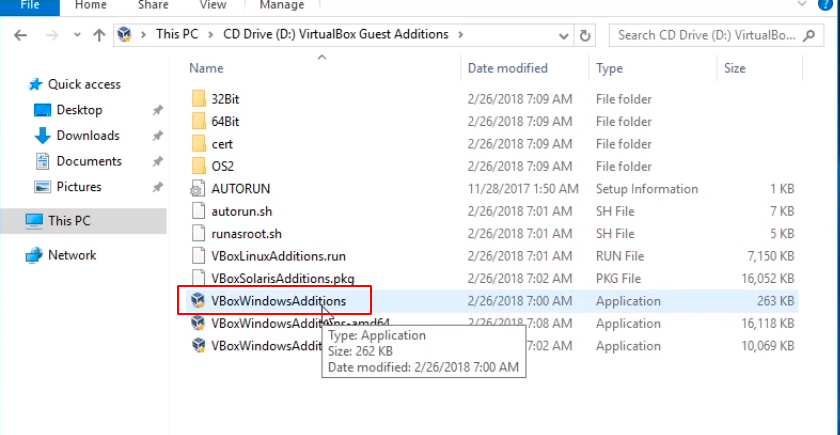The image size is (840, 435).
Task: Click the This PC computer icon
Action: [34, 221]
